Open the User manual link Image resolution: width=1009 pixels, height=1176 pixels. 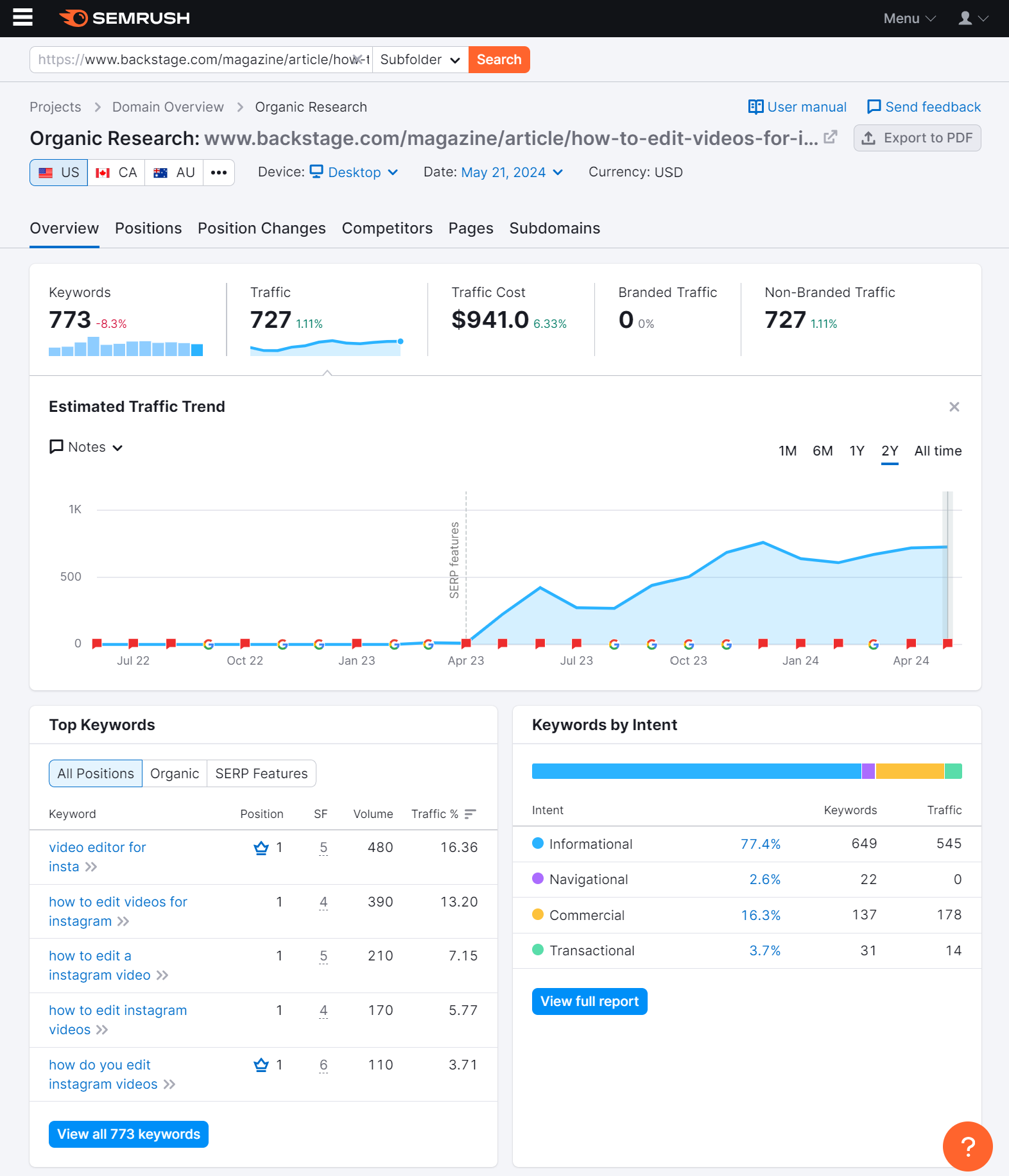pyautogui.click(x=797, y=107)
